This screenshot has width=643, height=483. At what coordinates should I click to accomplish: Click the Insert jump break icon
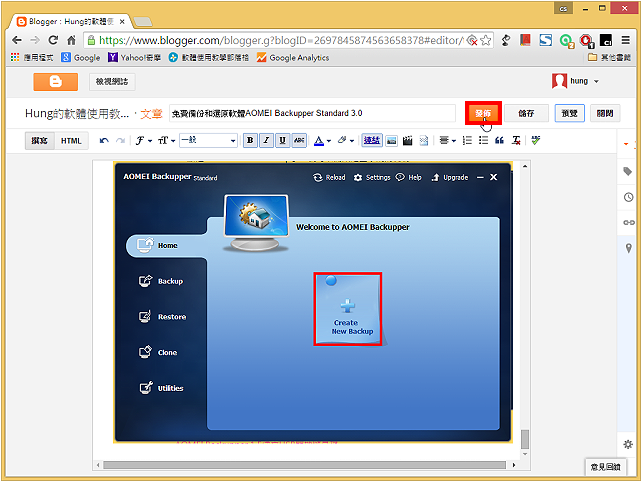pyautogui.click(x=424, y=141)
